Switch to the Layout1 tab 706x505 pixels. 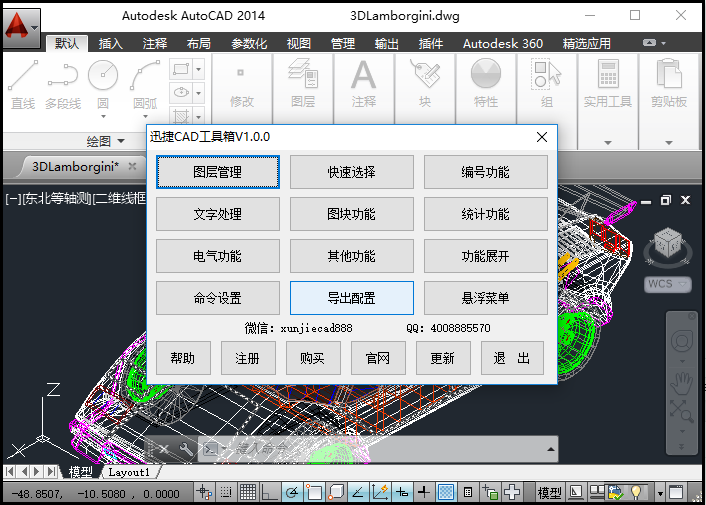point(129,472)
